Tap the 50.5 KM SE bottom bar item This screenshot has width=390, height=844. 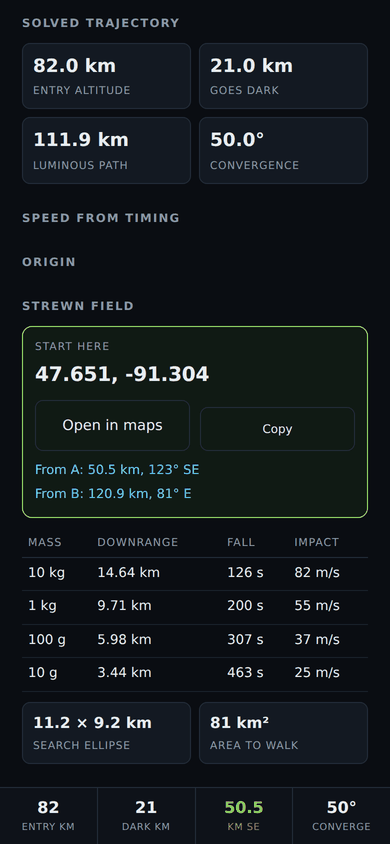[244, 815]
